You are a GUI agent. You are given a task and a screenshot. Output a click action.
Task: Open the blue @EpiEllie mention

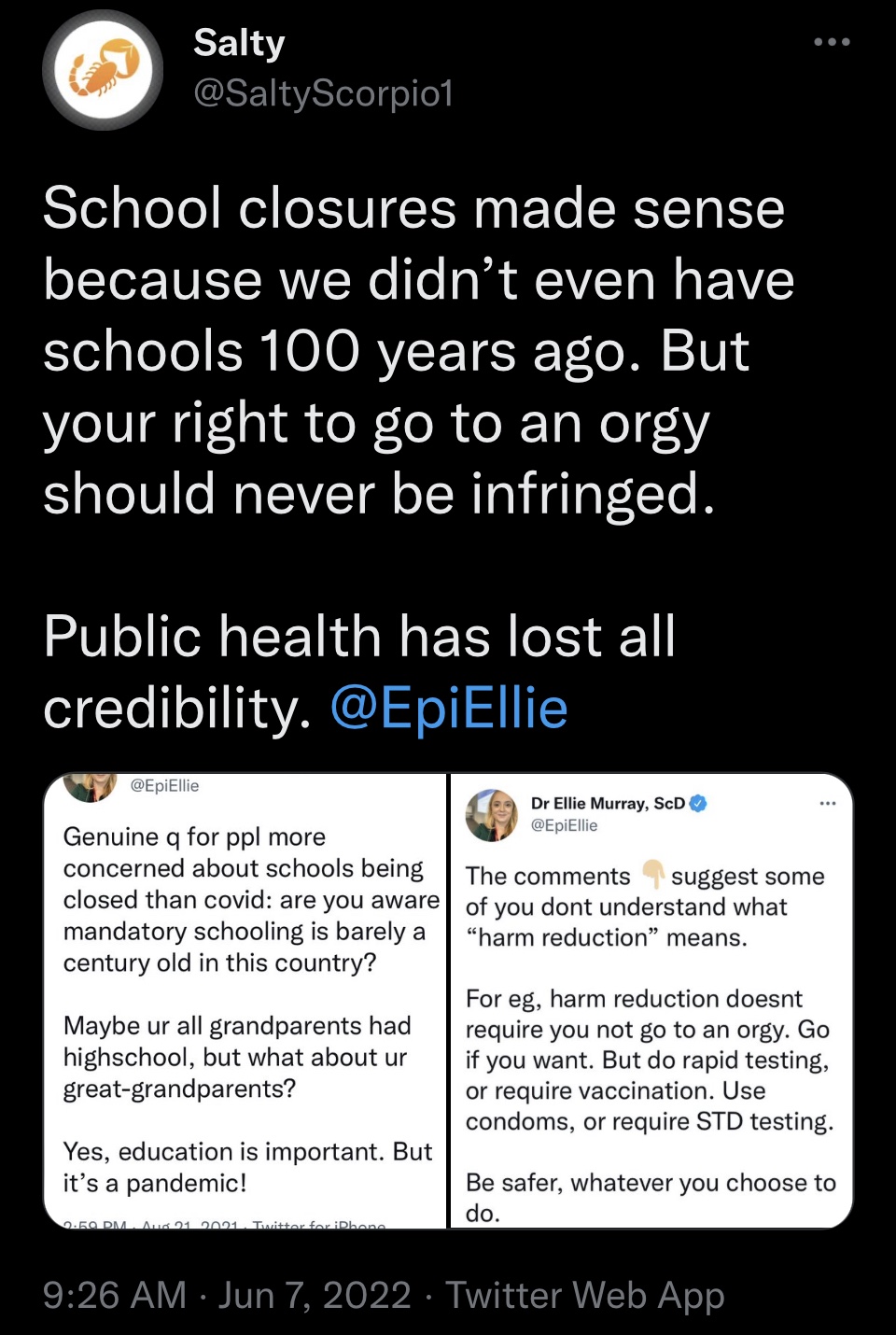click(x=449, y=708)
